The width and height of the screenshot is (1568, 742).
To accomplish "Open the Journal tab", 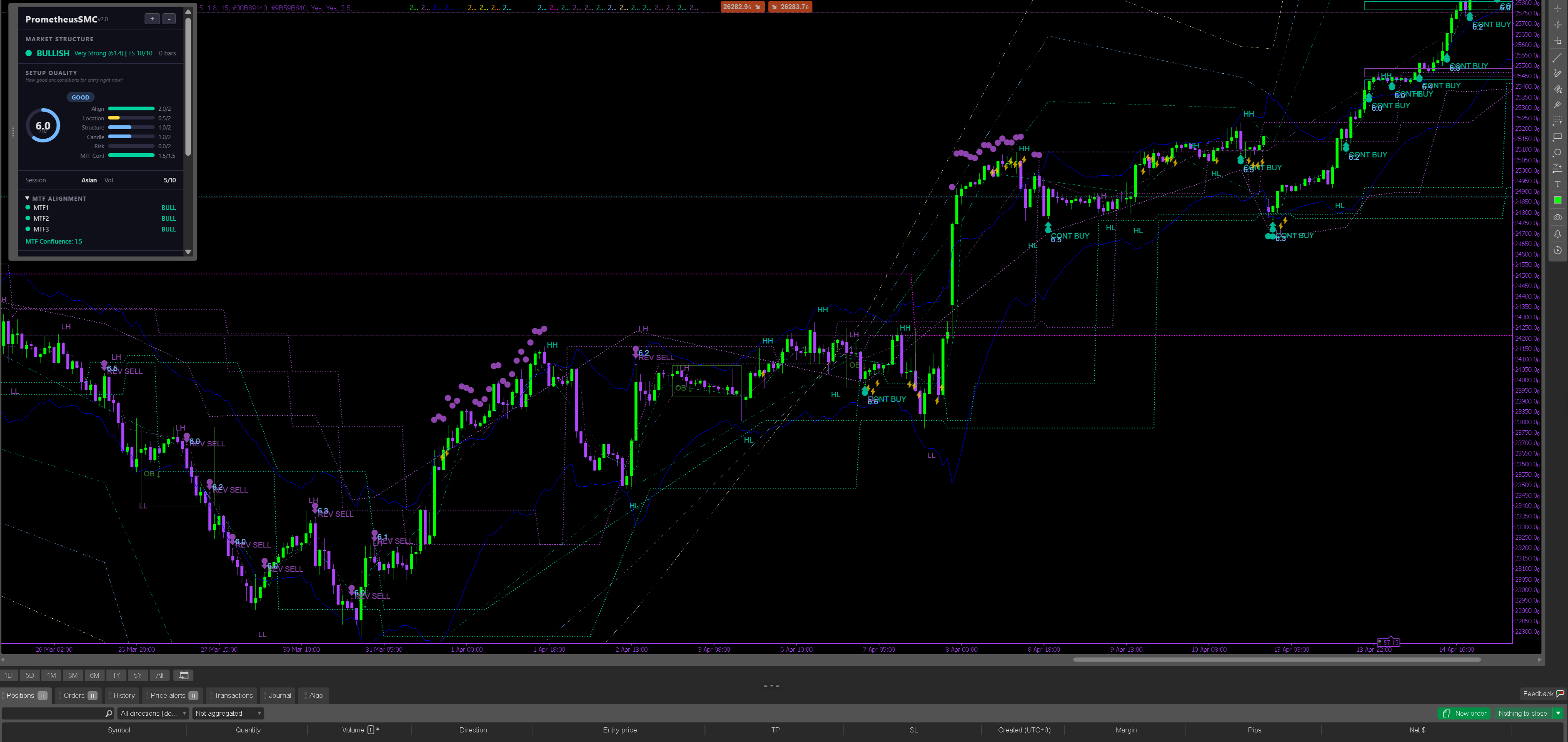I will click(x=280, y=695).
